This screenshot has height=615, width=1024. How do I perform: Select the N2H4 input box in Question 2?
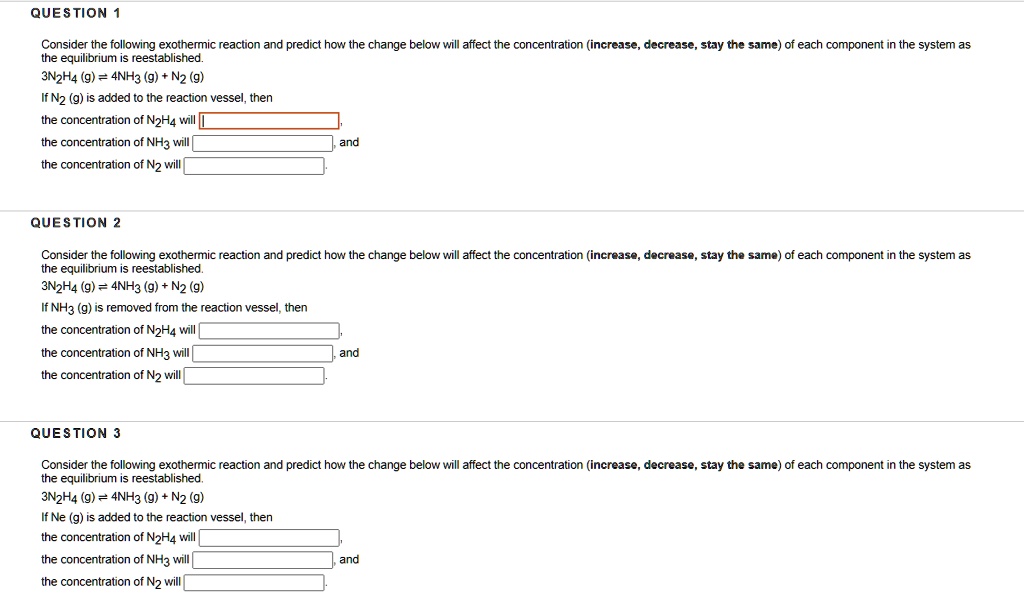pyautogui.click(x=269, y=330)
